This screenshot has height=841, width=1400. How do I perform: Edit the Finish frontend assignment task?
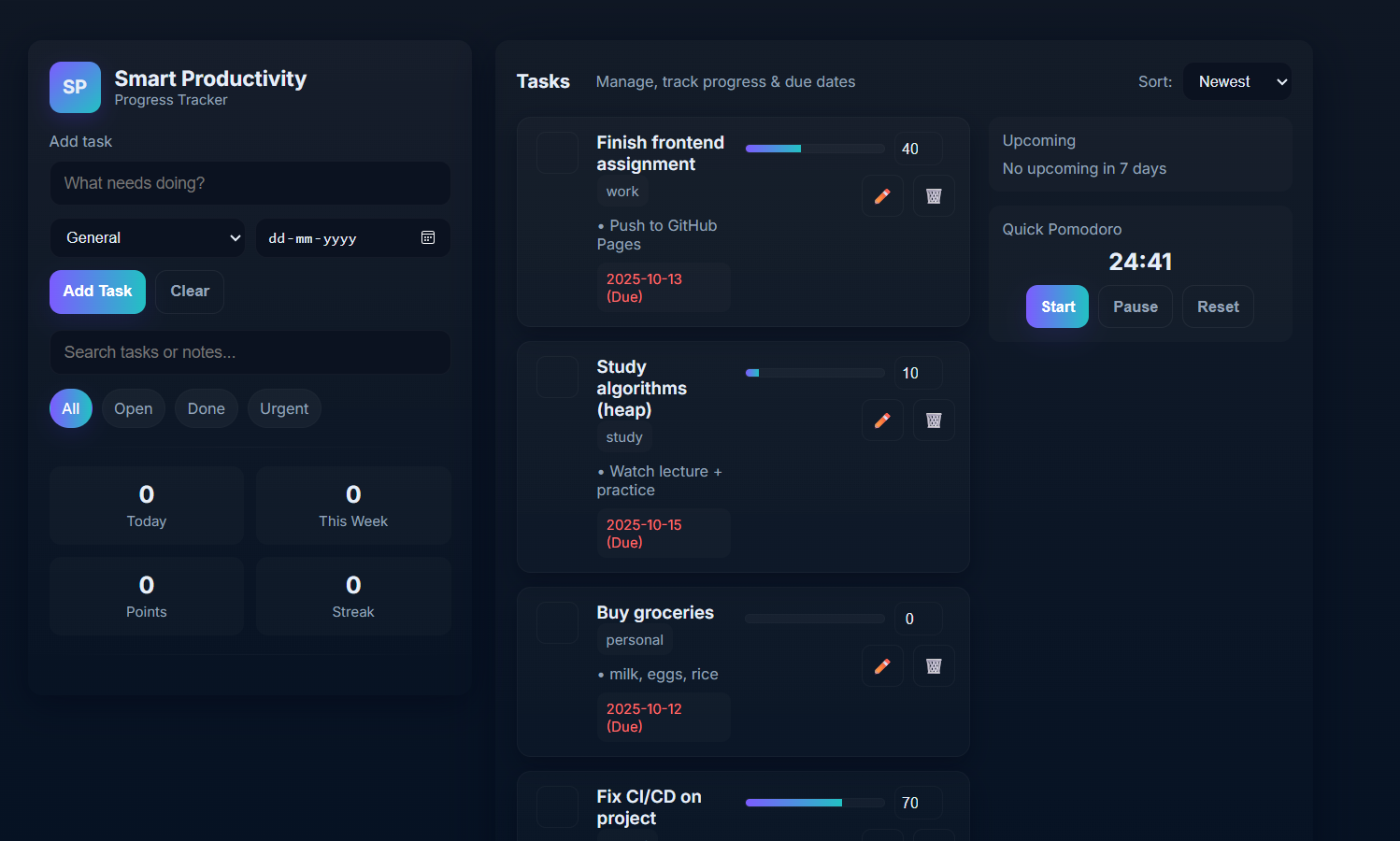[882, 196]
